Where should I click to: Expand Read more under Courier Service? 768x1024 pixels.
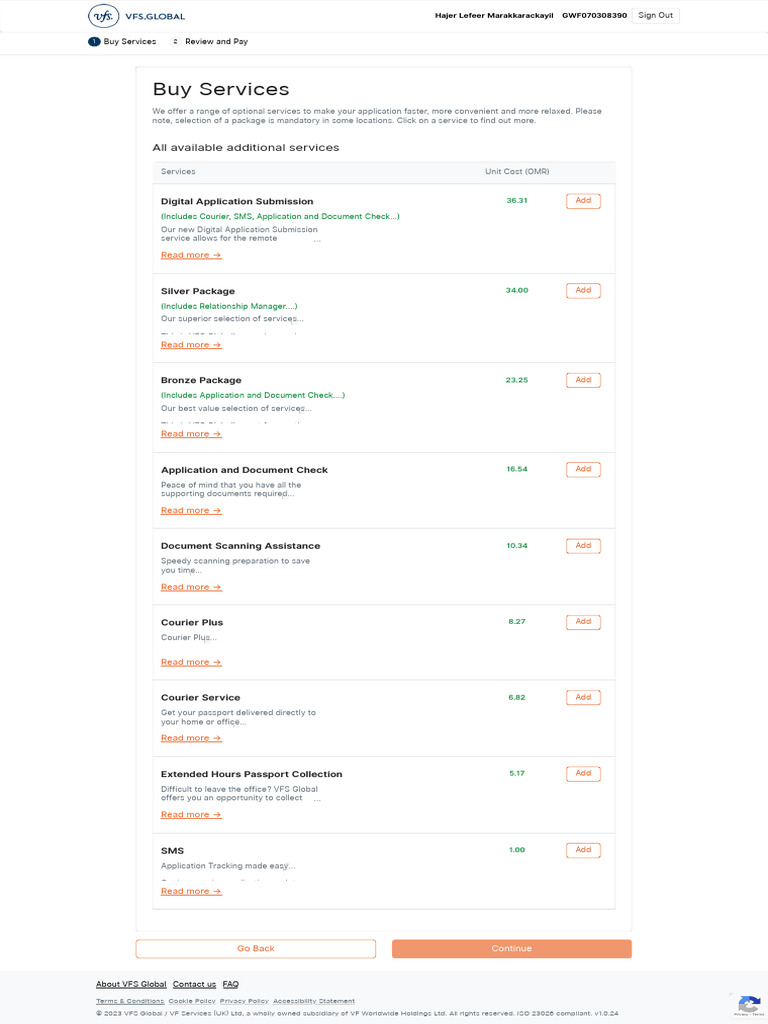point(191,738)
